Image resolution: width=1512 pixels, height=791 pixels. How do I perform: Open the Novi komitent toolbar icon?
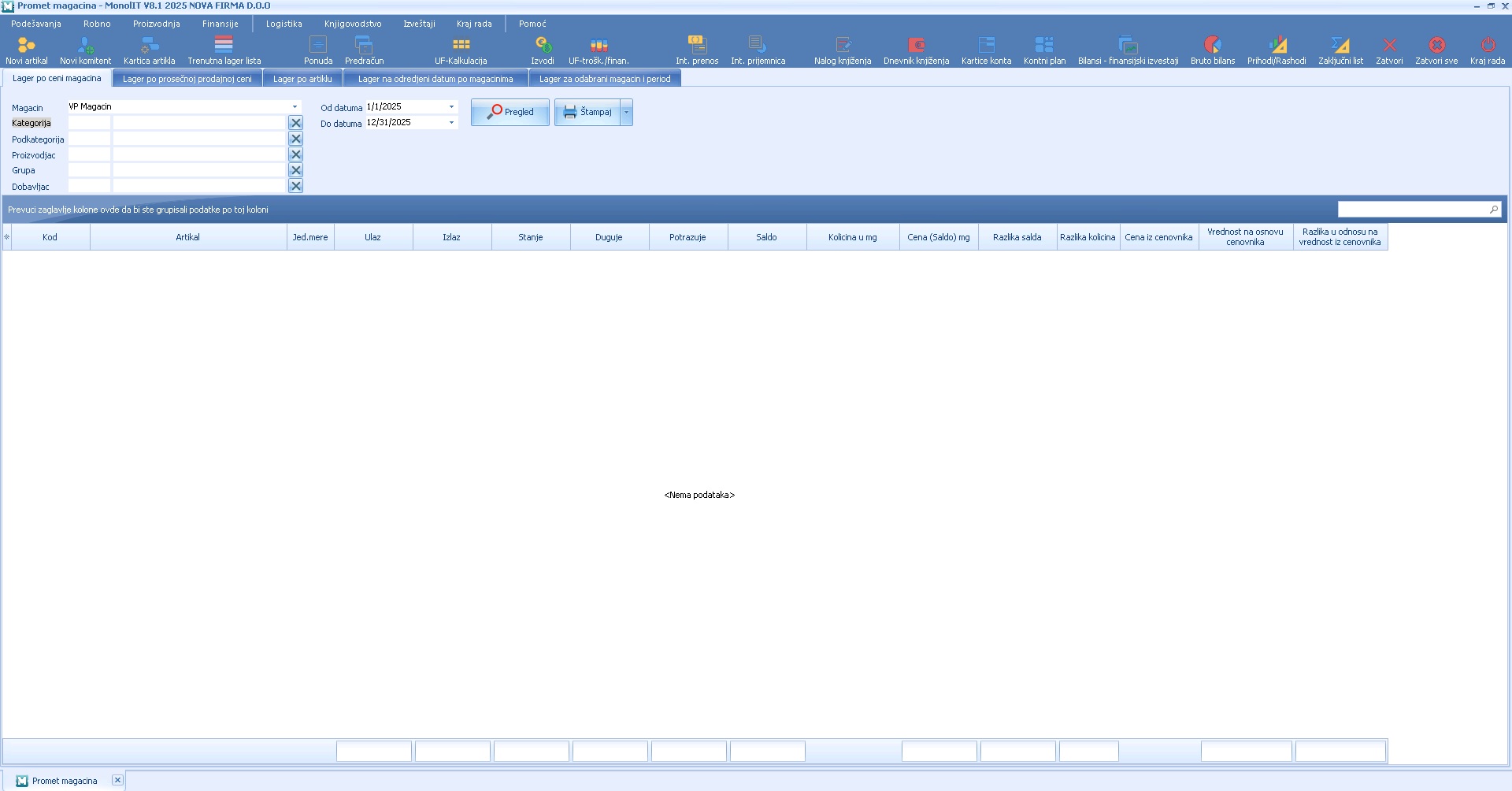click(x=85, y=50)
